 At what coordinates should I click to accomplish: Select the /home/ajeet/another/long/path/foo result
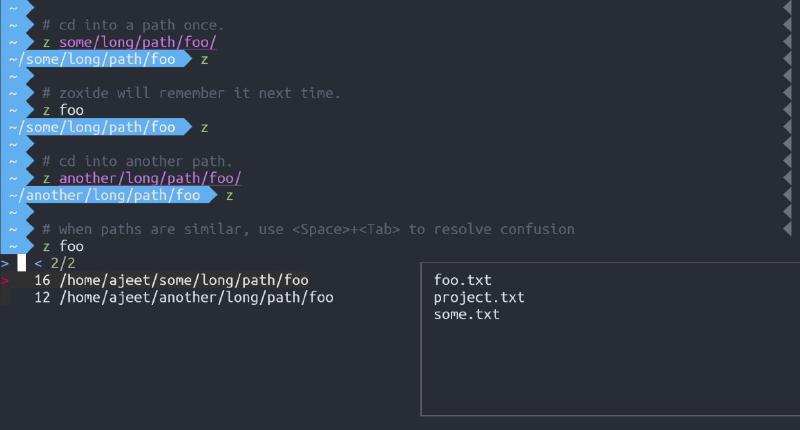196,297
